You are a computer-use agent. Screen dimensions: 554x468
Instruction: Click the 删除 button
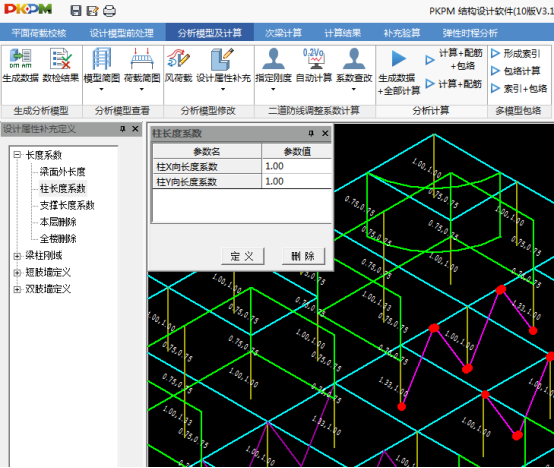tap(303, 256)
